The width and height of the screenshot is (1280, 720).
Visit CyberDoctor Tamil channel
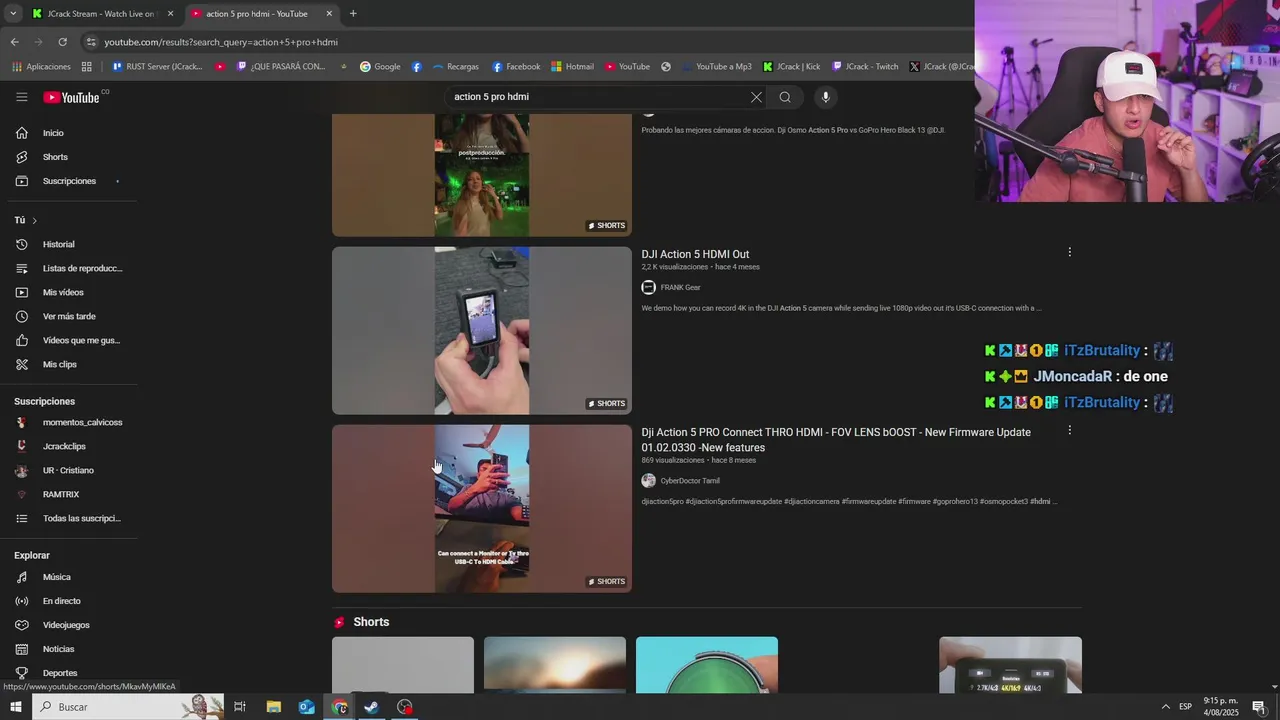689,481
